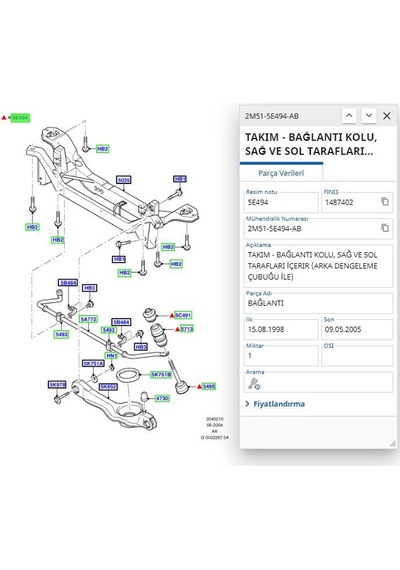Screen dimensions: 400x570
Task: Open the Parça Verileri tab
Action: pyautogui.click(x=281, y=173)
